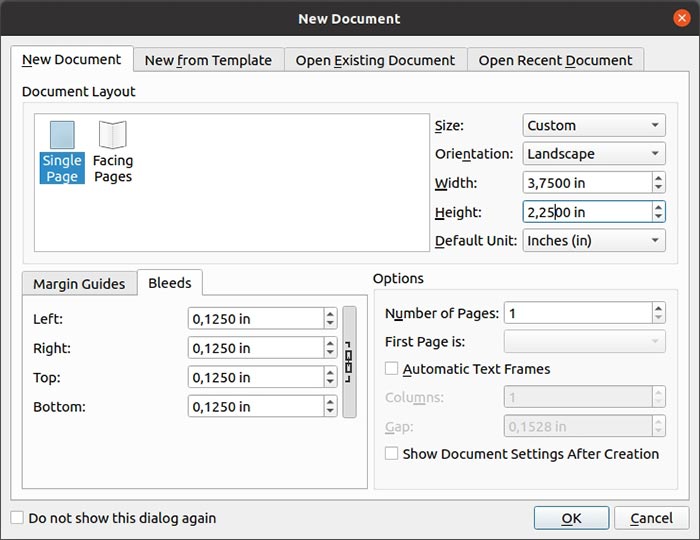Viewport: 700px width, 540px height.
Task: Click the Cancel button
Action: [651, 518]
